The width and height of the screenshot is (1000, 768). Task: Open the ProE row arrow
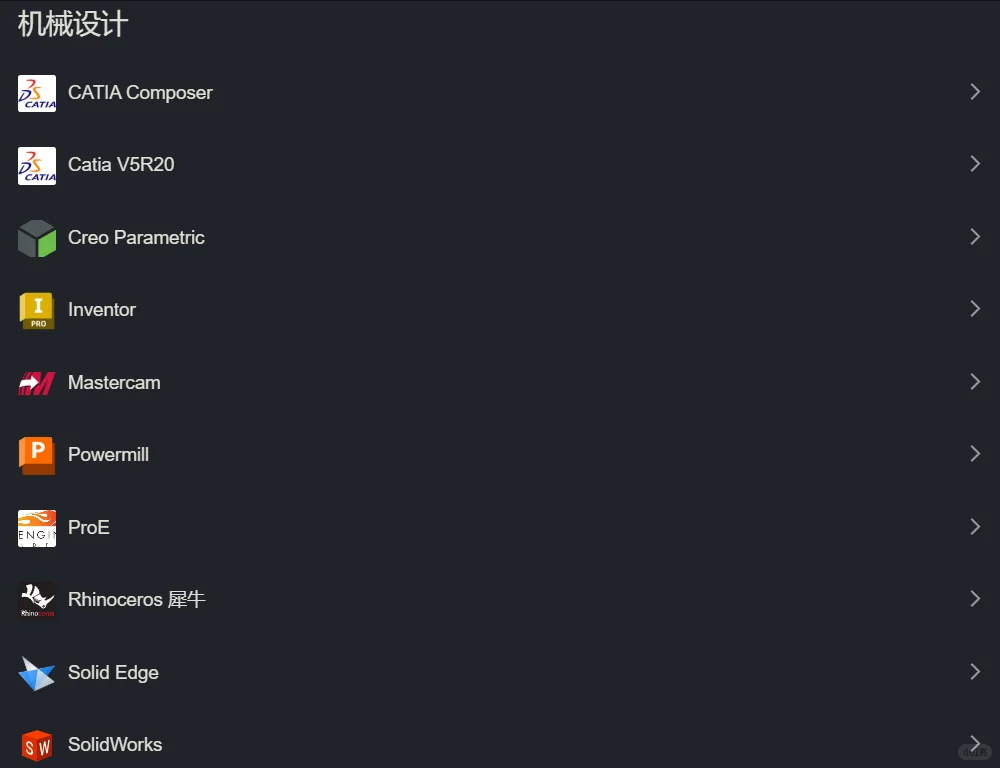pos(975,527)
